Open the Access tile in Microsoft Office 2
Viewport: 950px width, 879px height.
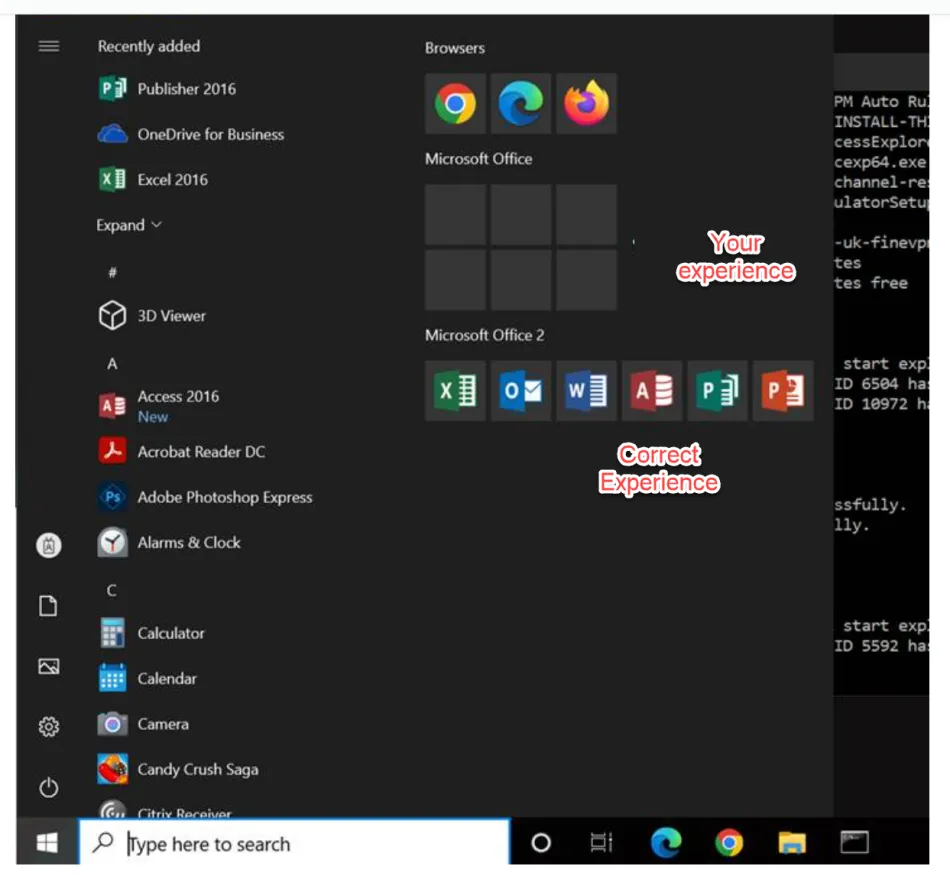[x=652, y=391]
